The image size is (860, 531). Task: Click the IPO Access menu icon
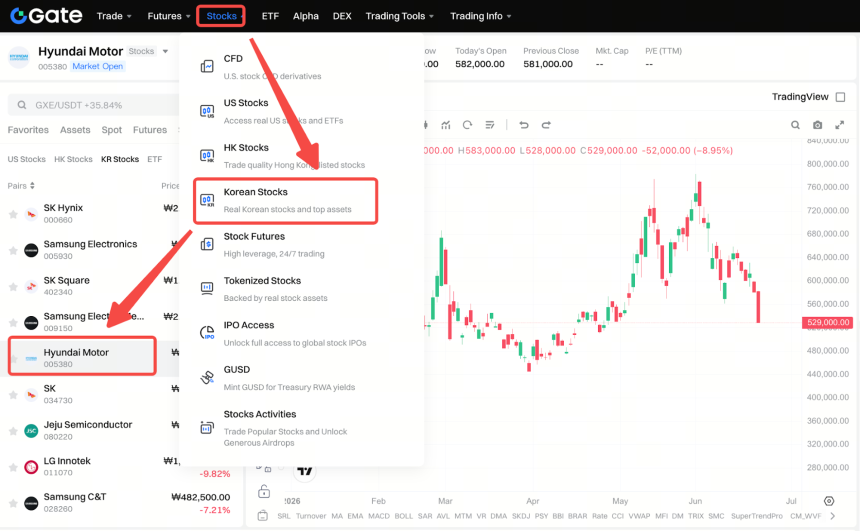(207, 333)
